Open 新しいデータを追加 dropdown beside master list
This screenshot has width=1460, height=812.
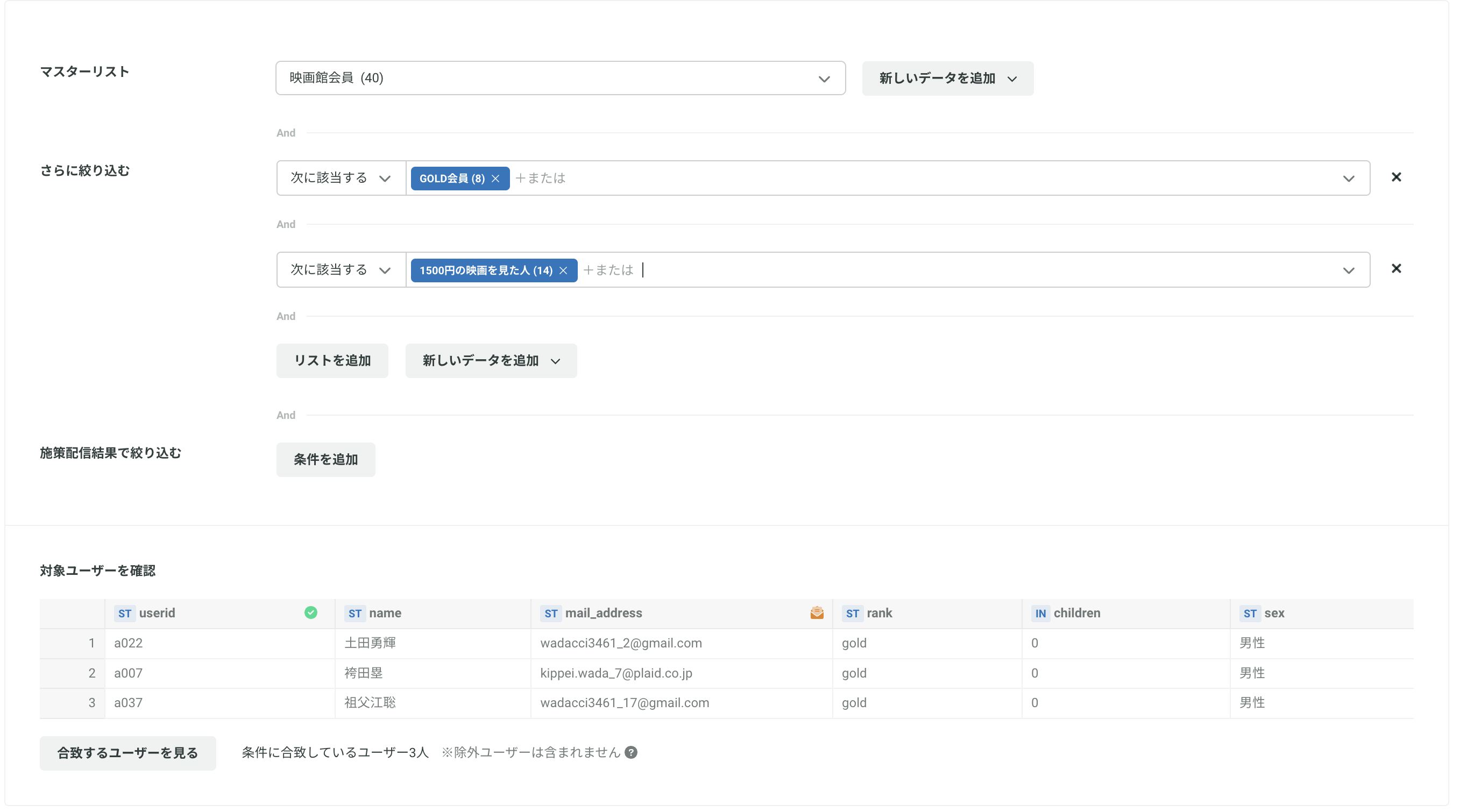tap(948, 78)
